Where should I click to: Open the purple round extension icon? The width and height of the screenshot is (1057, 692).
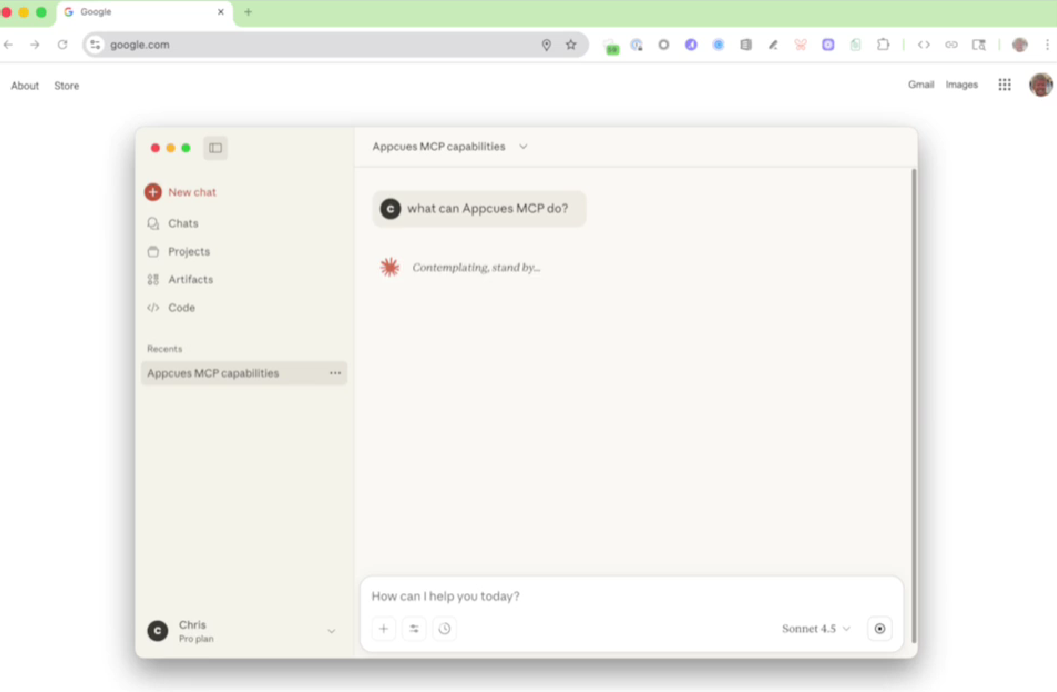coord(691,44)
